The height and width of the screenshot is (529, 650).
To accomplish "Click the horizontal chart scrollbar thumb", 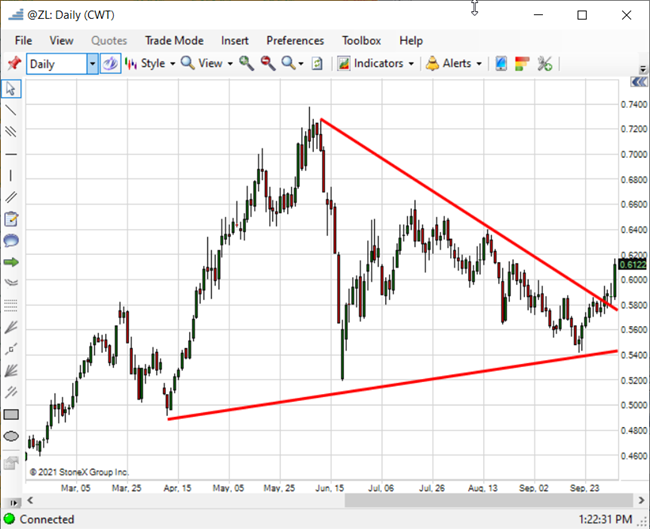I will (489, 501).
